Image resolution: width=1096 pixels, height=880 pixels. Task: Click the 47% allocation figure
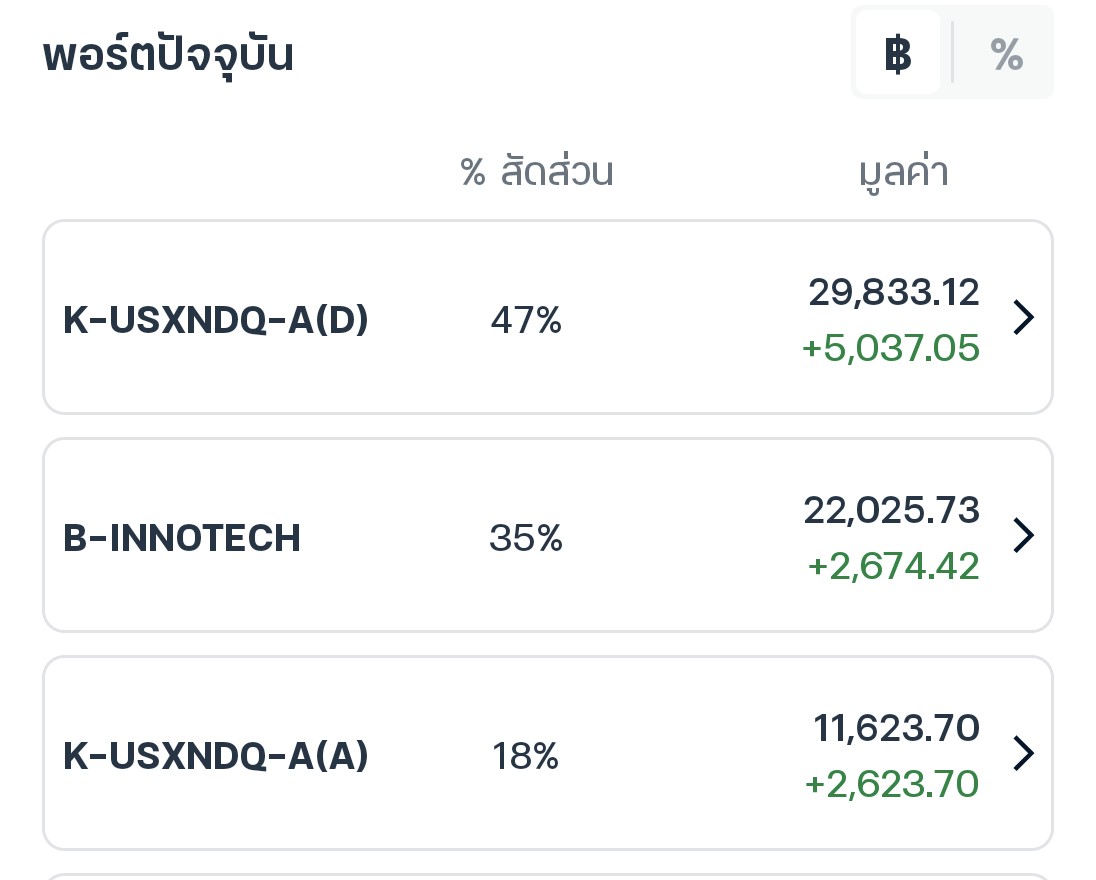coord(526,320)
